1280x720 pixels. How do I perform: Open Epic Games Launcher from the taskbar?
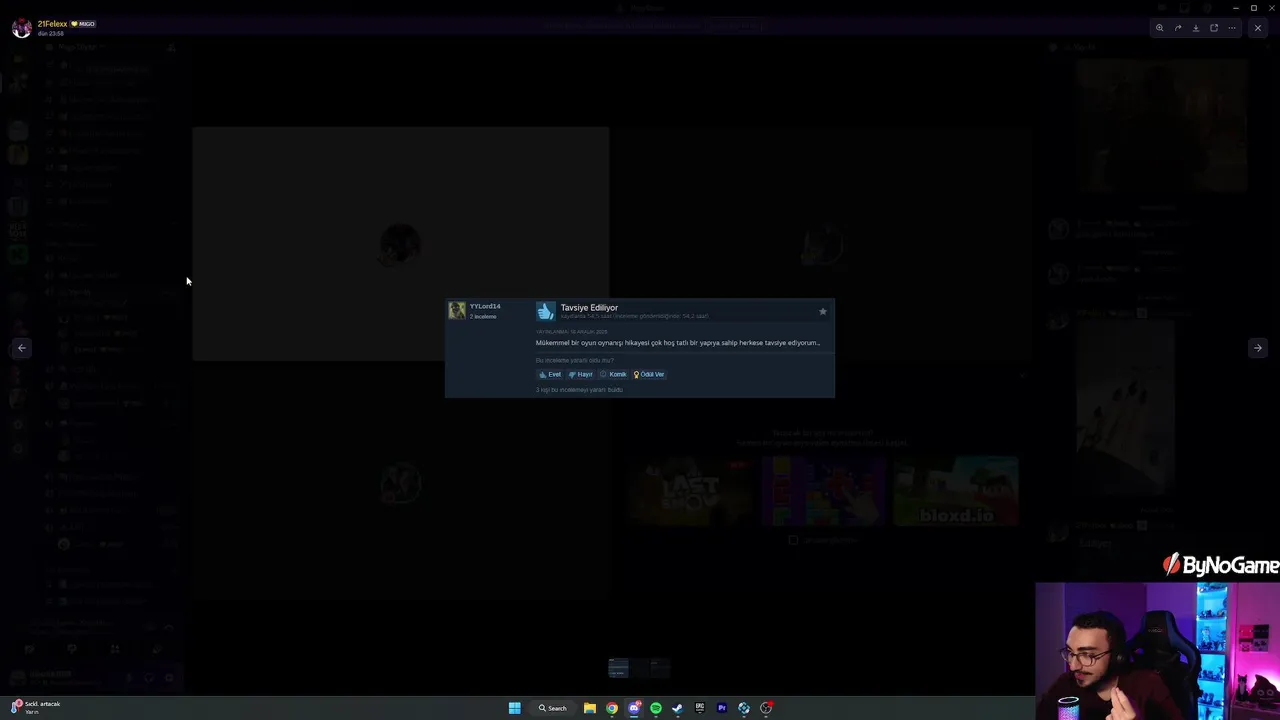pos(700,708)
